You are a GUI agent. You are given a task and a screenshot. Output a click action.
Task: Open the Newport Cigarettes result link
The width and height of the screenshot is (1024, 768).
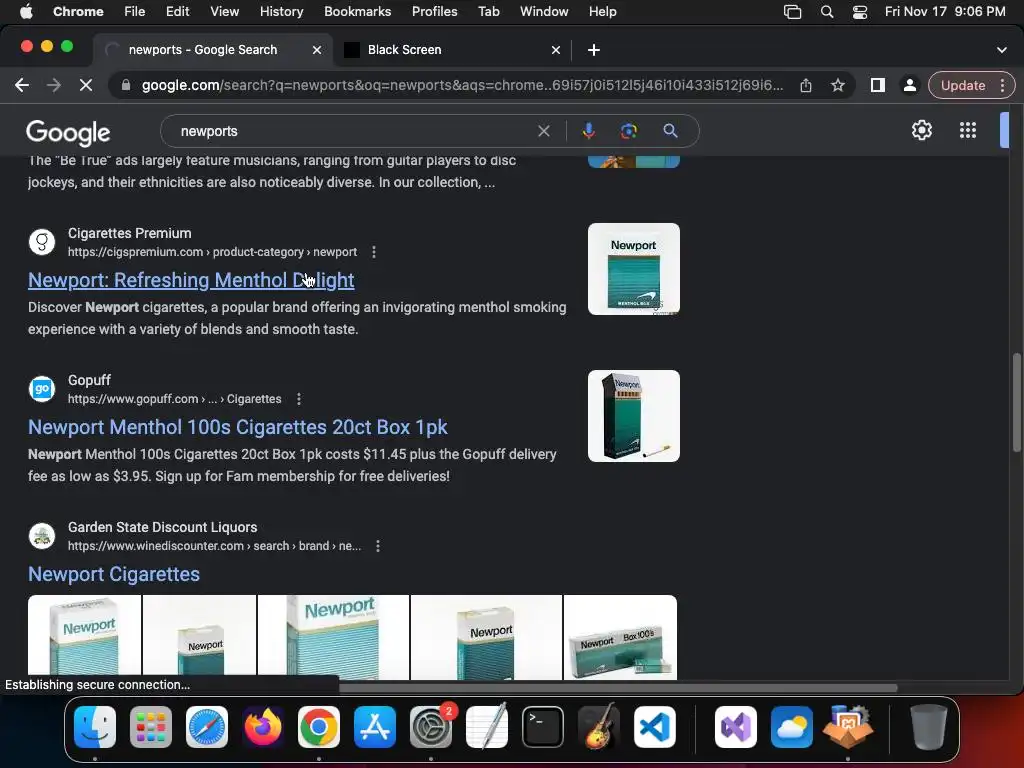click(114, 574)
